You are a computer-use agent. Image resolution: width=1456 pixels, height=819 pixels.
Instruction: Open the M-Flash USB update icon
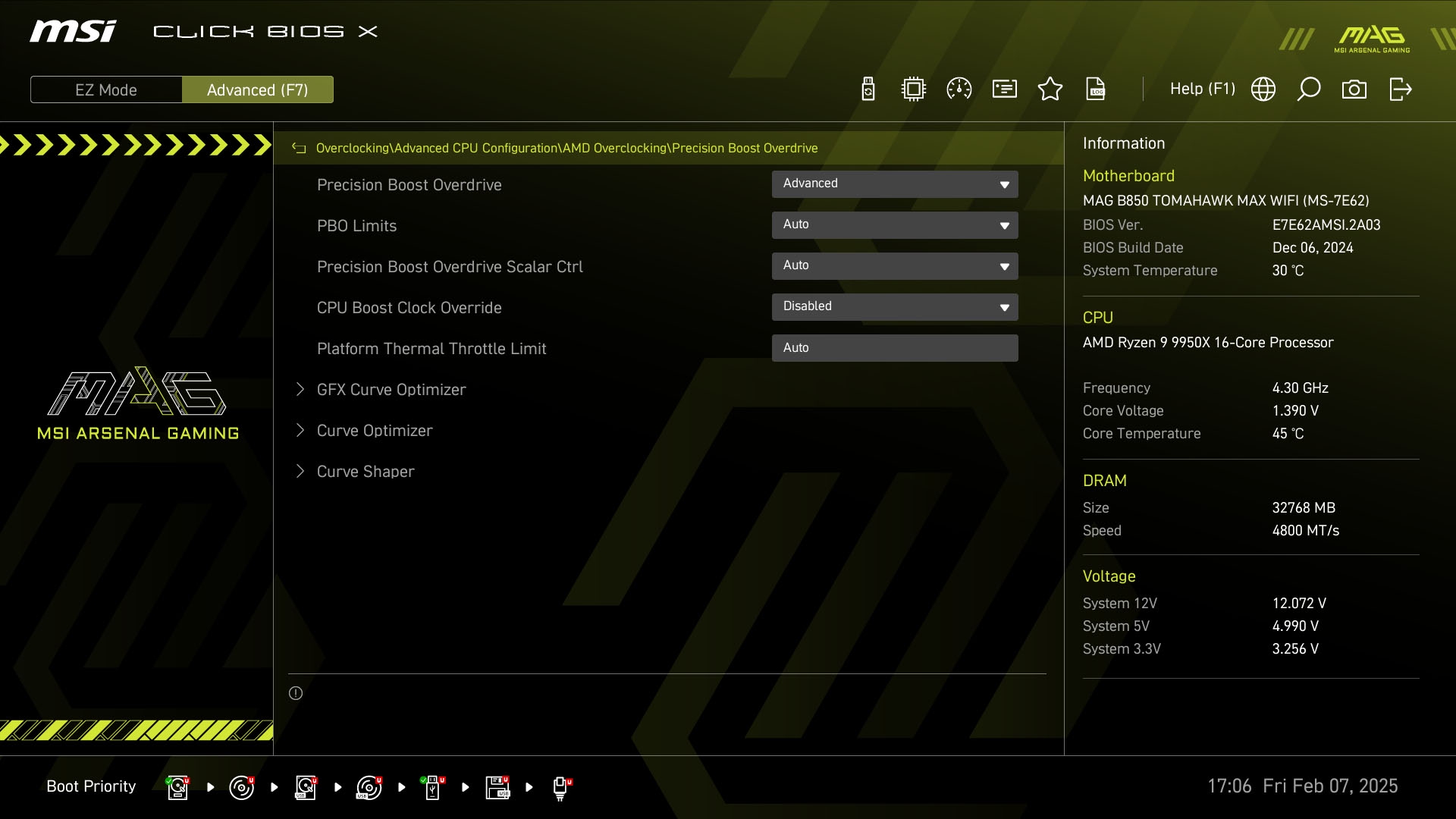tap(868, 89)
